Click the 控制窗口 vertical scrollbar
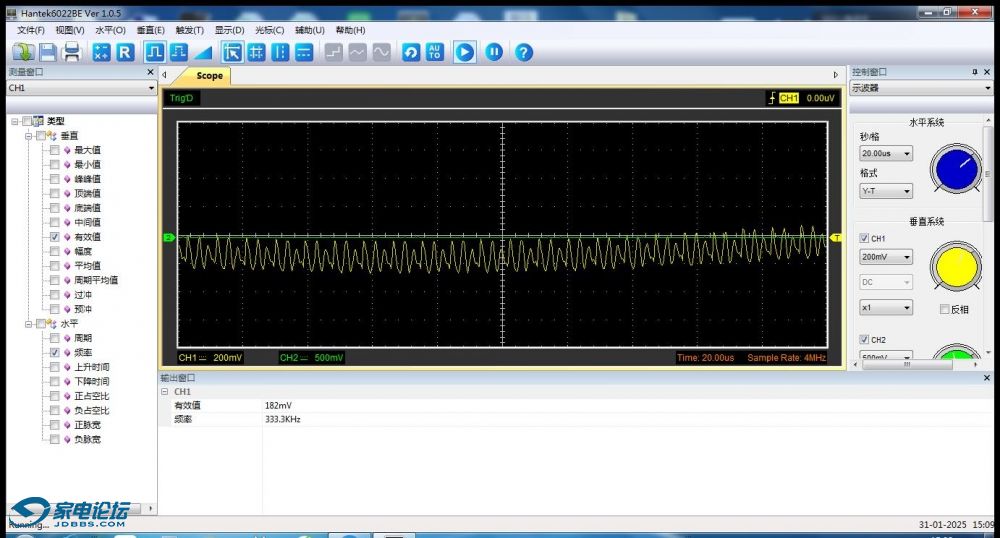Screen dimensions: 1000x538 click(989, 172)
